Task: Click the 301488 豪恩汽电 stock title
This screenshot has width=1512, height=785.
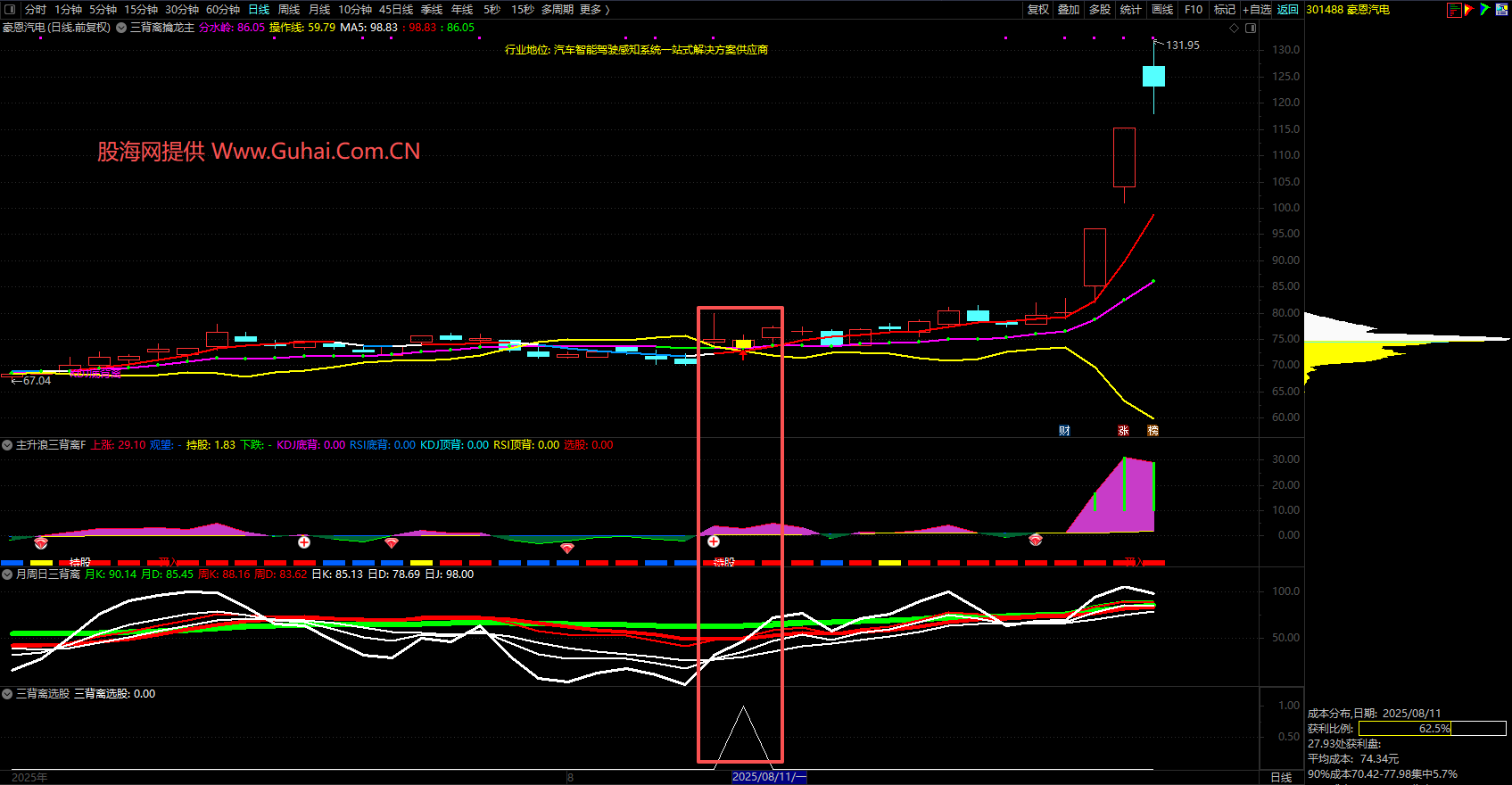Action: 1348,10
